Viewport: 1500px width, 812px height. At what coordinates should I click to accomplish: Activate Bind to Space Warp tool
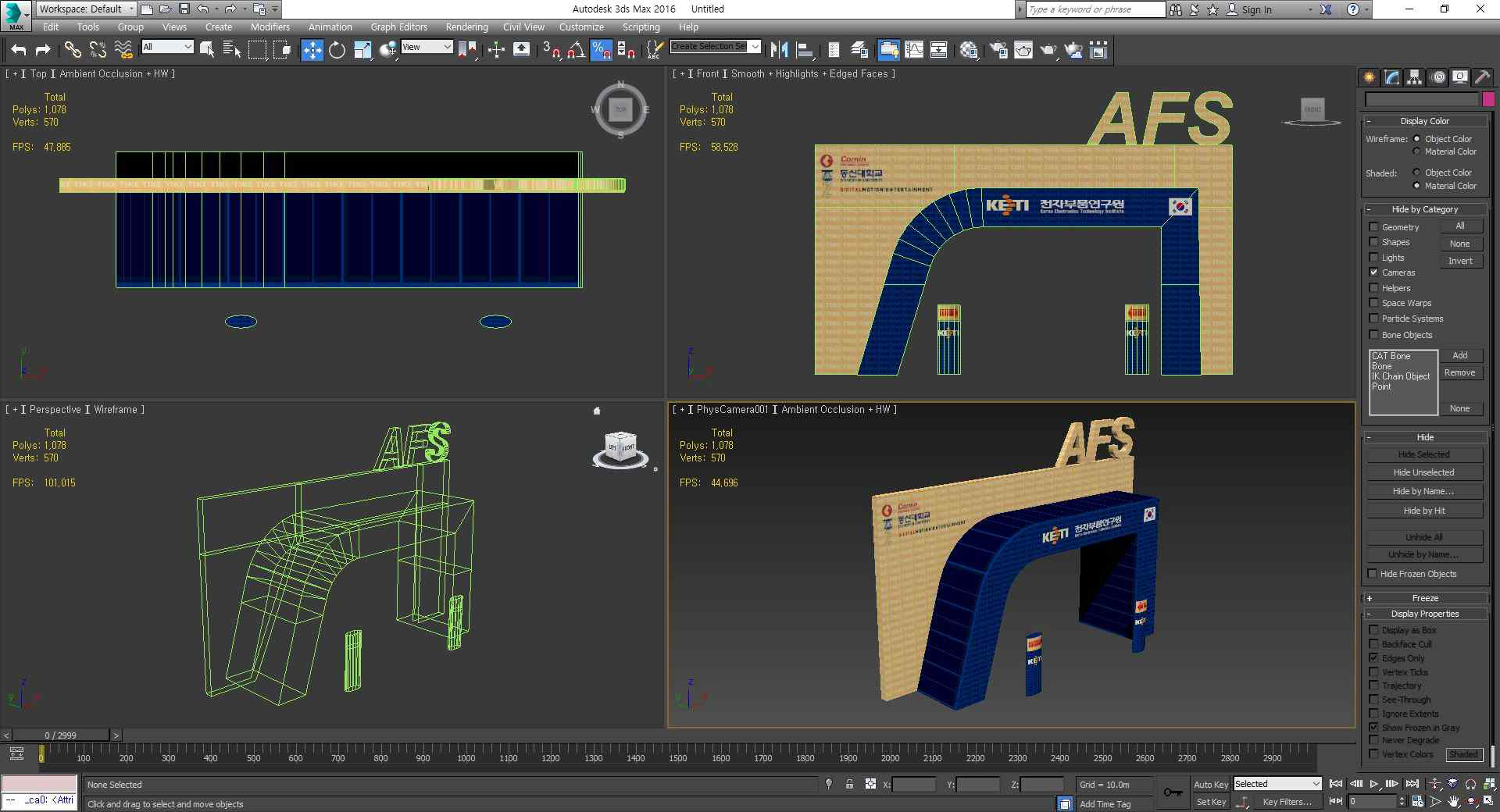pos(123,50)
